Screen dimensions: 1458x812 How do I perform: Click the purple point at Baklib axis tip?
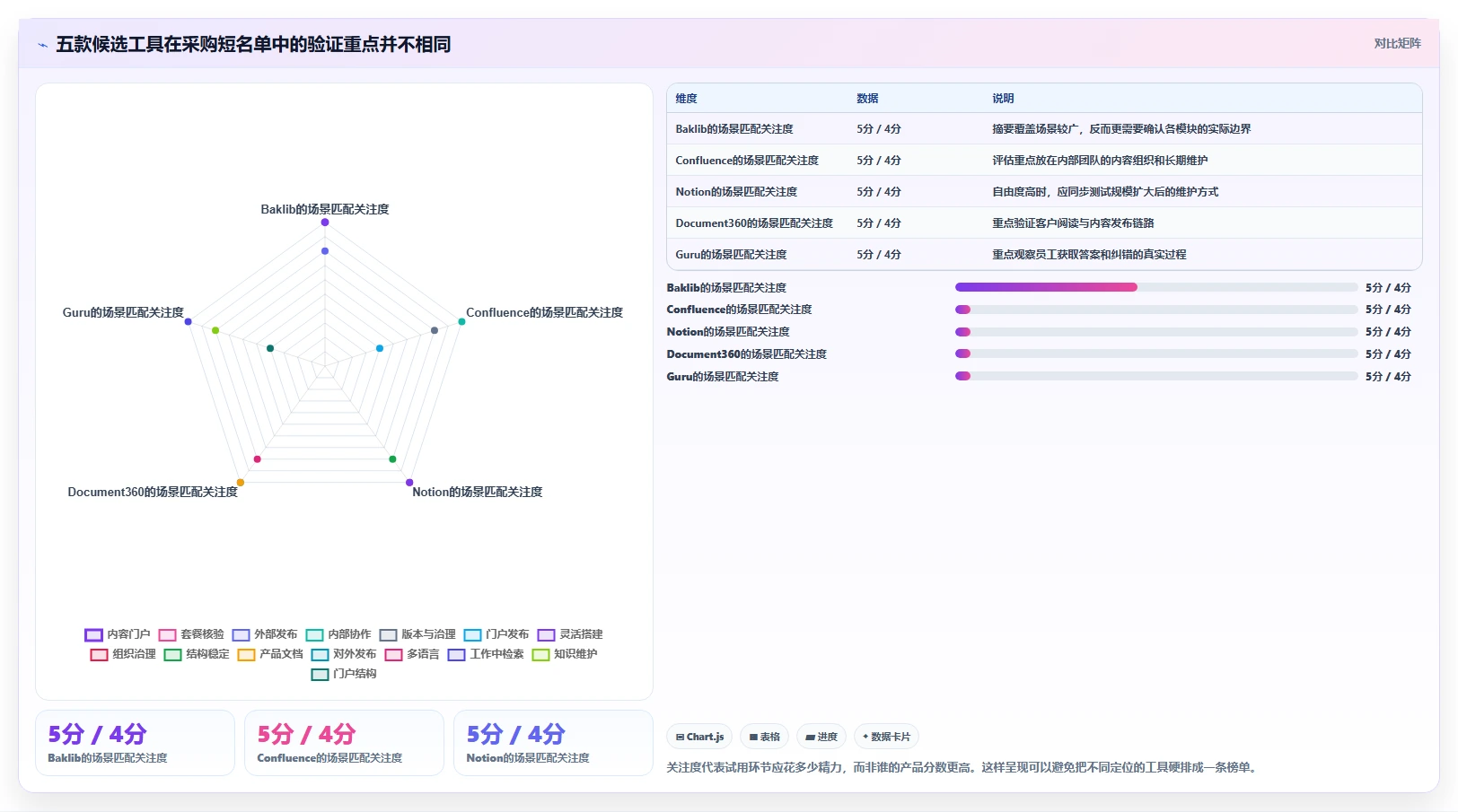point(325,223)
